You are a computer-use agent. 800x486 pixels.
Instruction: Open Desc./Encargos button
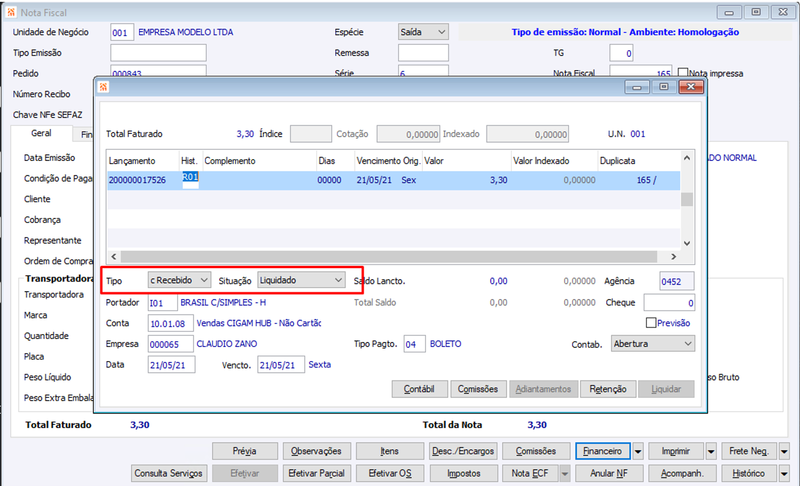pyautogui.click(x=463, y=451)
